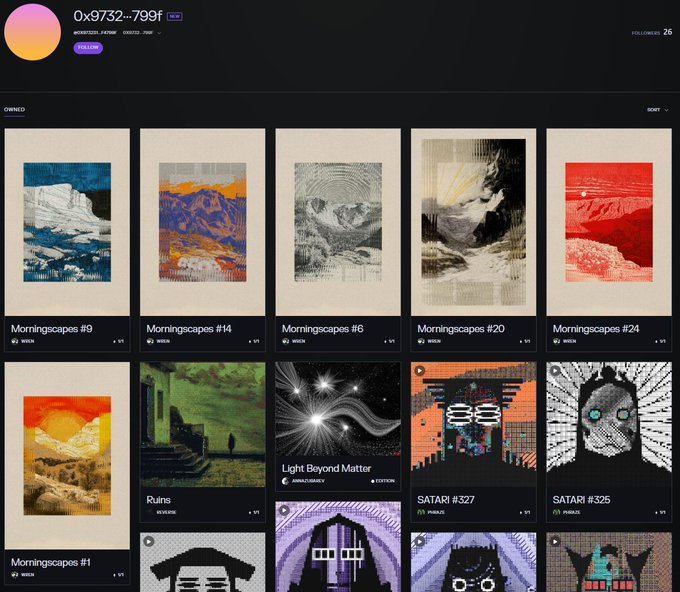
Task: Click the REVERSE creator name under Ruins
Action: tap(167, 512)
